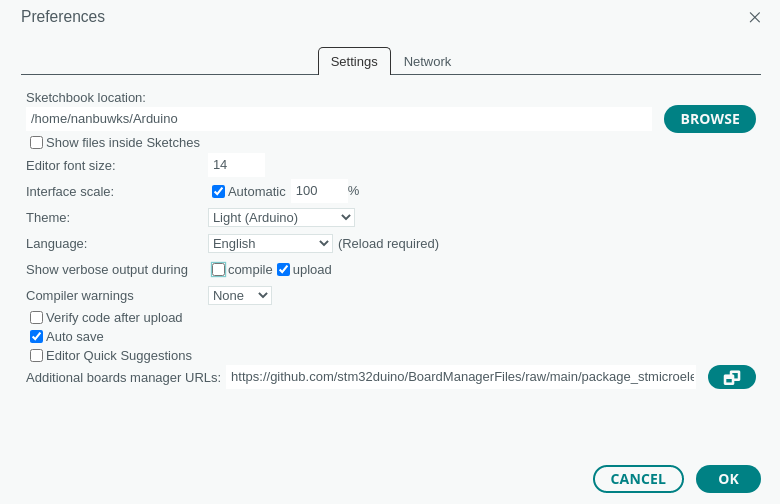Click the Sketchbook location path field
Image resolution: width=780 pixels, height=504 pixels.
pyautogui.click(x=340, y=118)
